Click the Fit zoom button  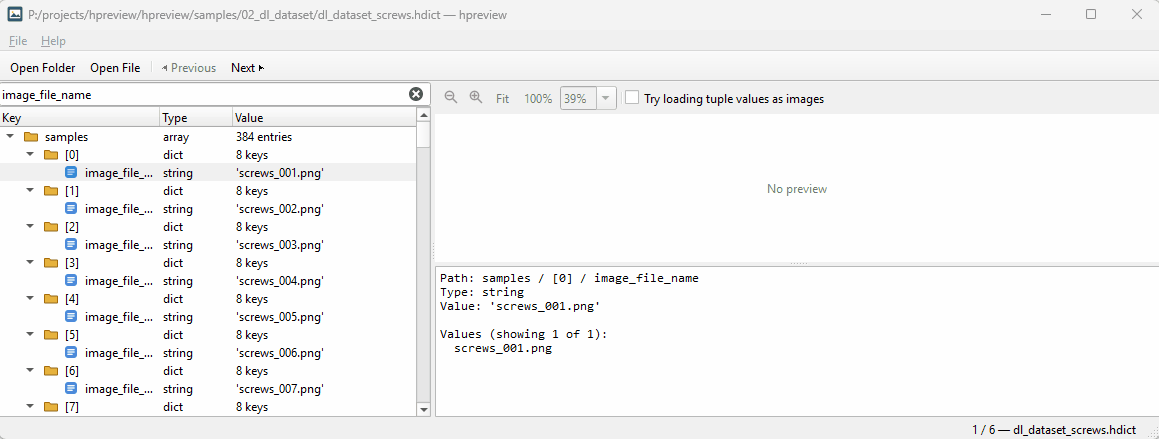point(503,98)
